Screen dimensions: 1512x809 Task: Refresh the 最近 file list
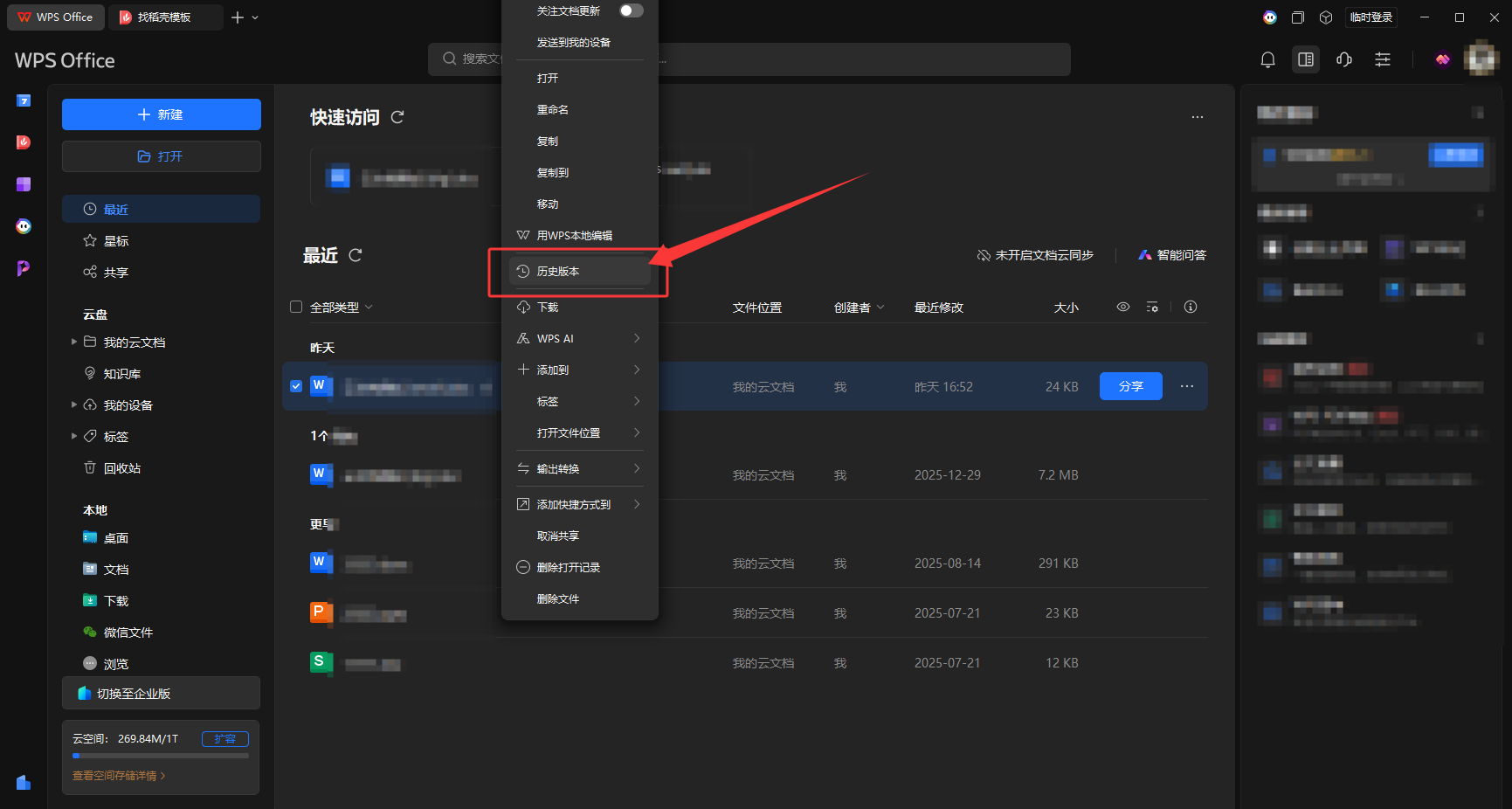(x=356, y=255)
